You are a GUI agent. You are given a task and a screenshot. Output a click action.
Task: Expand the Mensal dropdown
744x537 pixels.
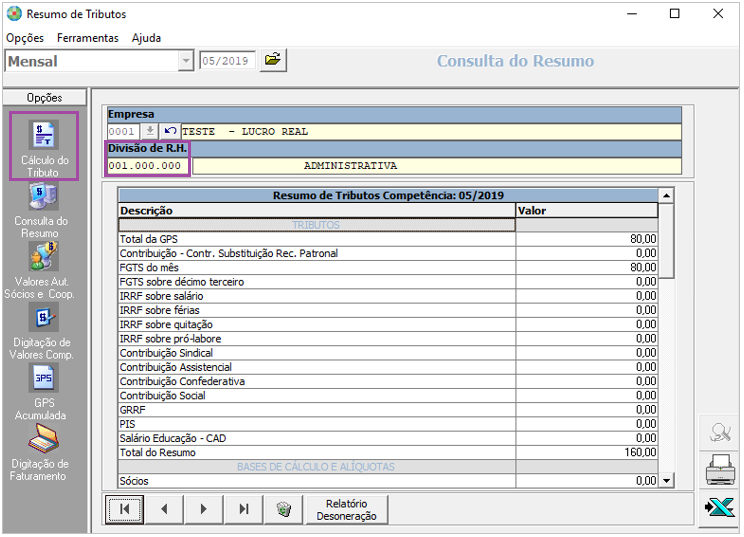click(x=186, y=61)
